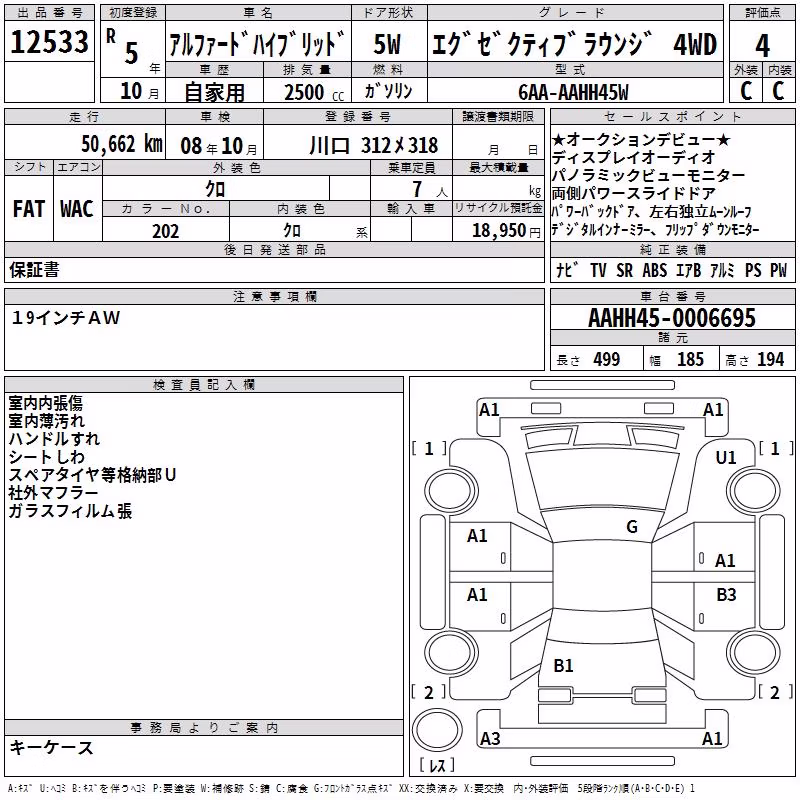
Task: Click exterior color value クロ
Action: (x=215, y=189)
